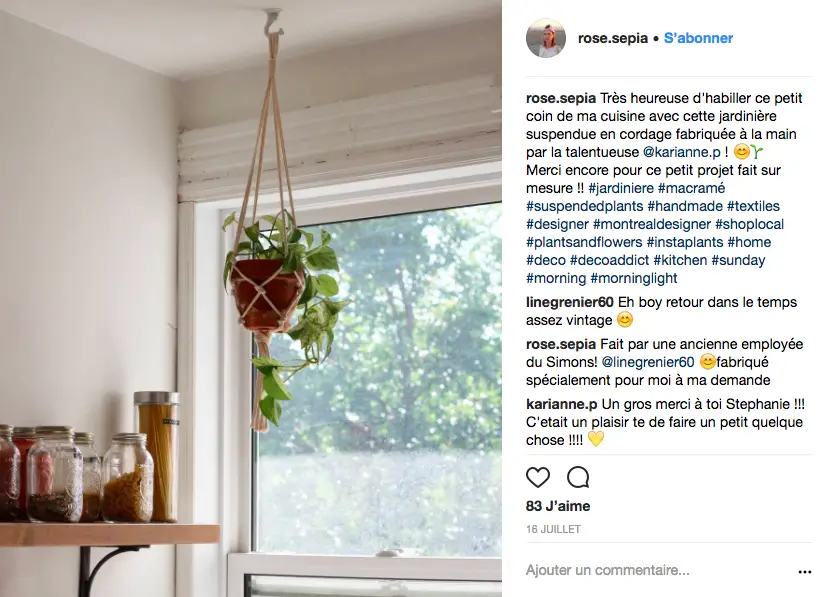Open the linegrenier60 commenter profile

pos(570,302)
